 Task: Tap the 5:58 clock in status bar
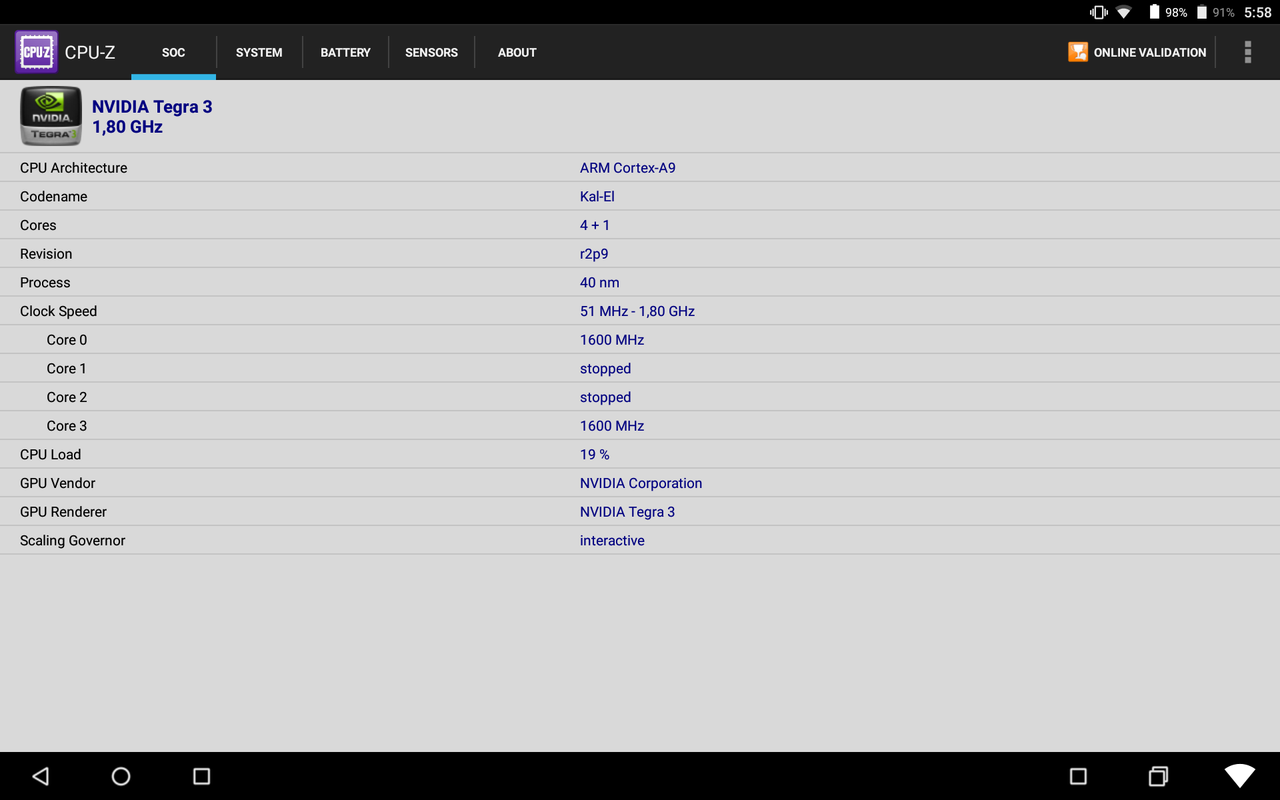point(1257,12)
